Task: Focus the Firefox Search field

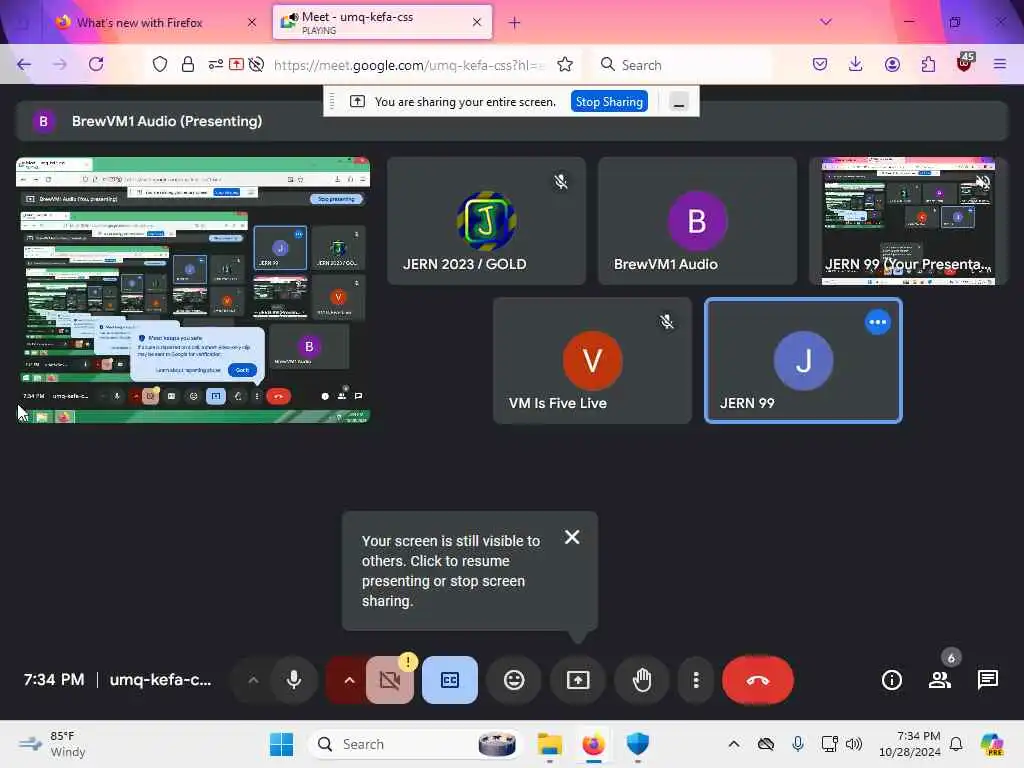Action: tap(682, 65)
